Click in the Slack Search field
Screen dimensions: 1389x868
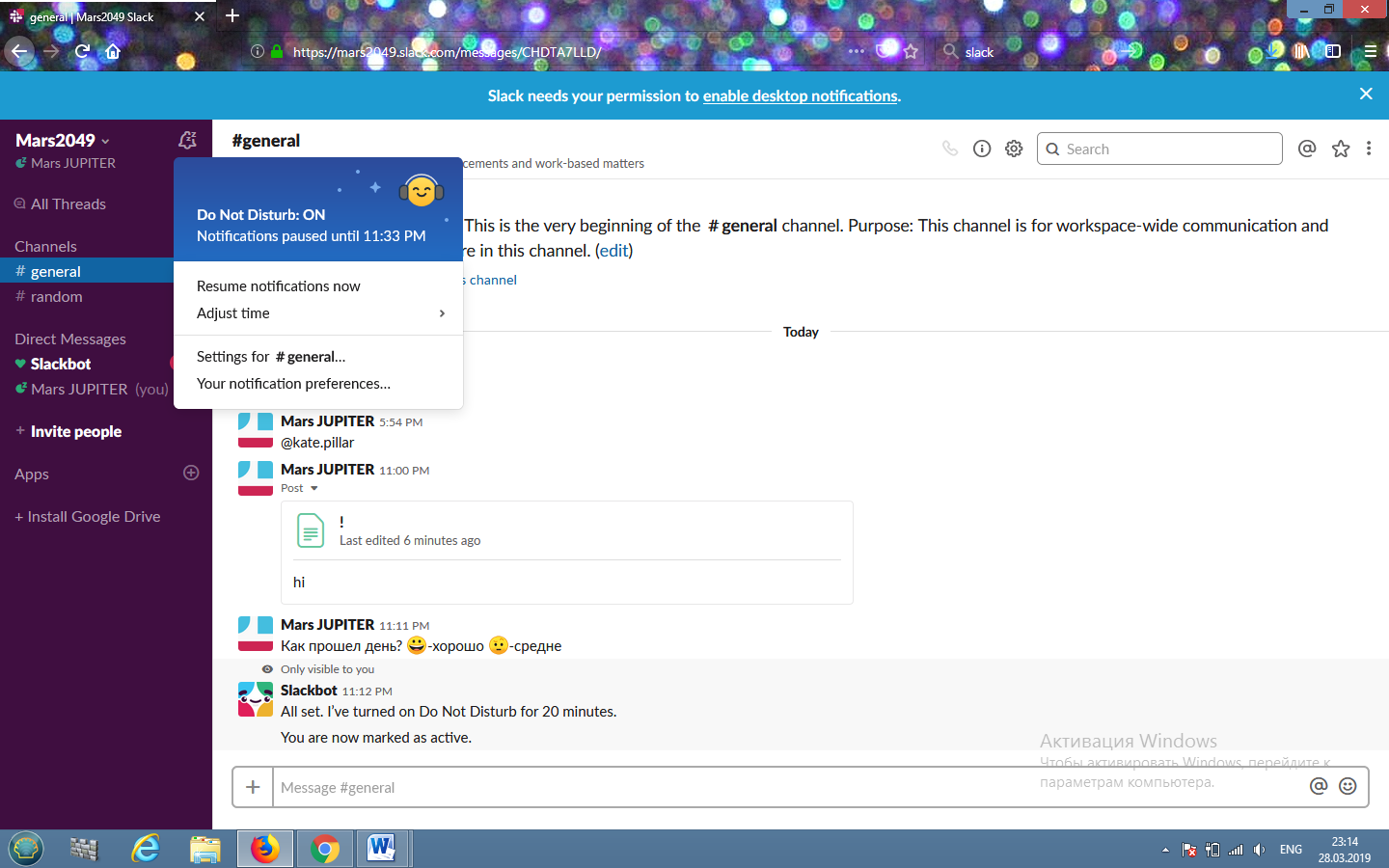pyautogui.click(x=1159, y=149)
